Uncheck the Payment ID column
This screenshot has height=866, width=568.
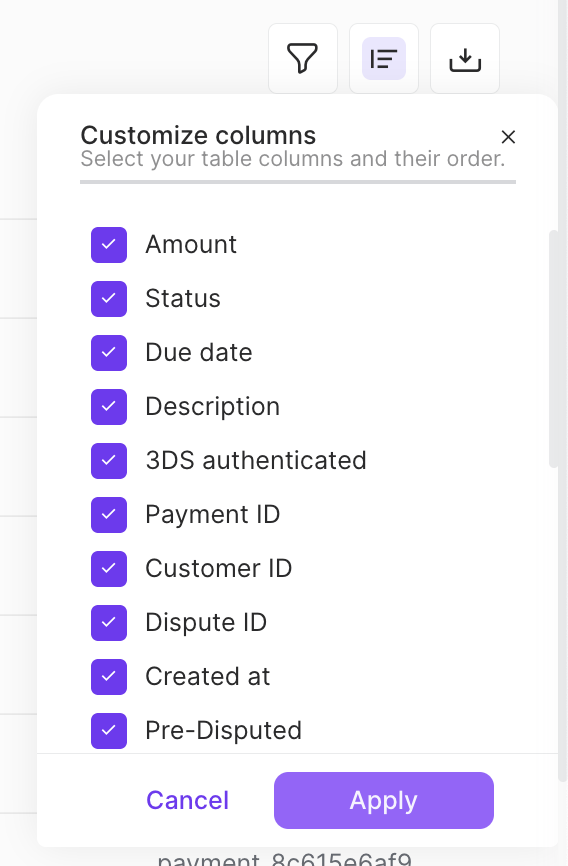(109, 515)
